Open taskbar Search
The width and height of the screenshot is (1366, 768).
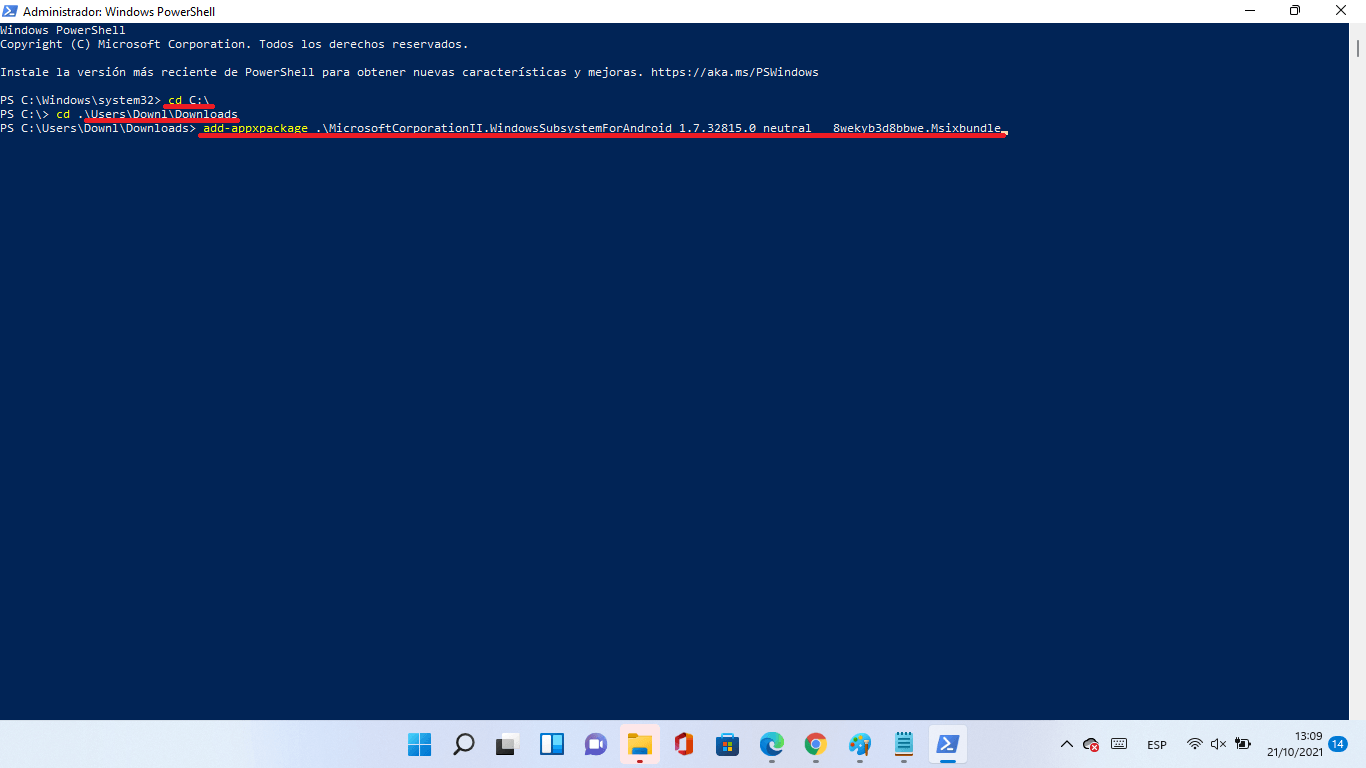[464, 744]
